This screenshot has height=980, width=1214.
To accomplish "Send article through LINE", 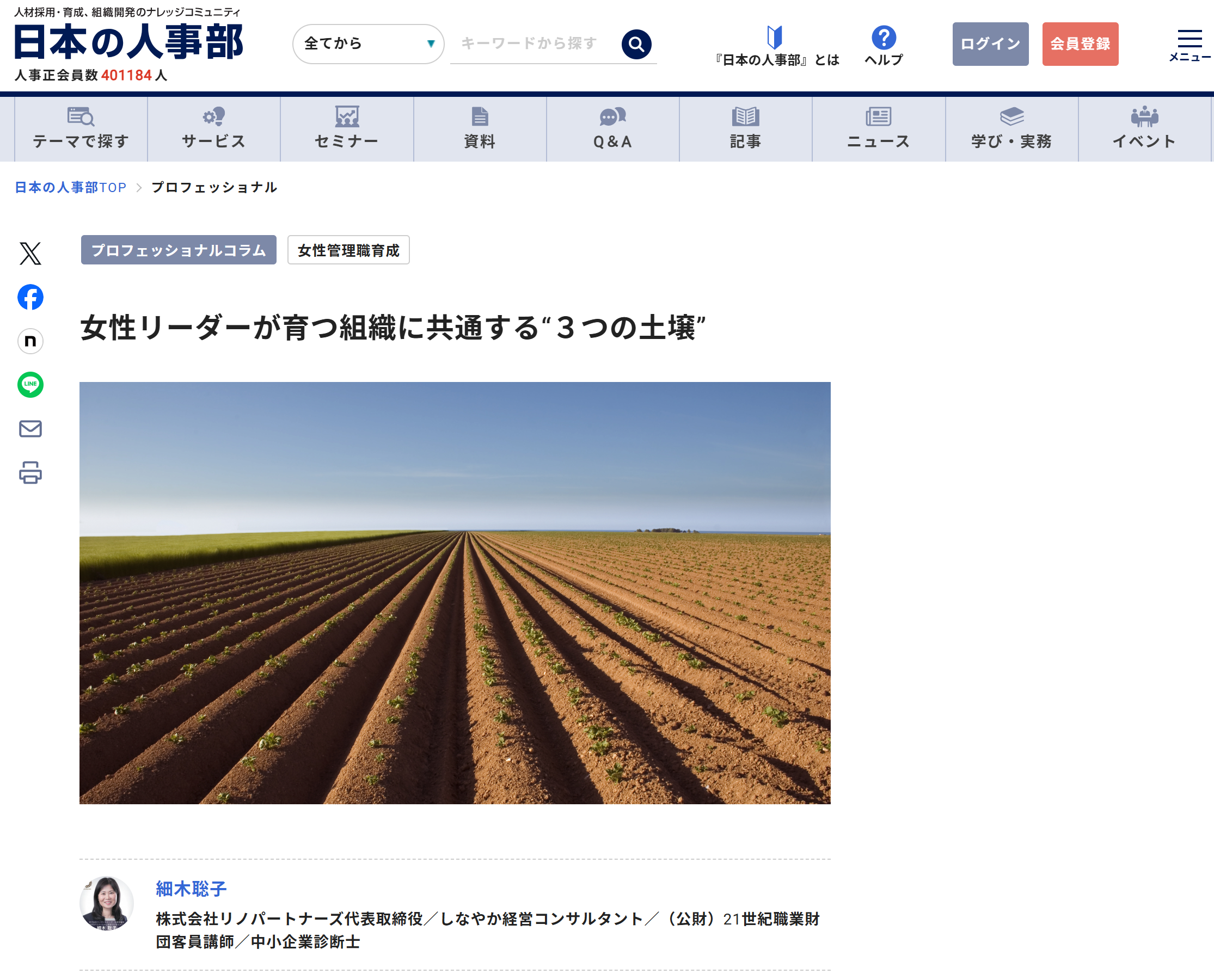I will (30, 384).
